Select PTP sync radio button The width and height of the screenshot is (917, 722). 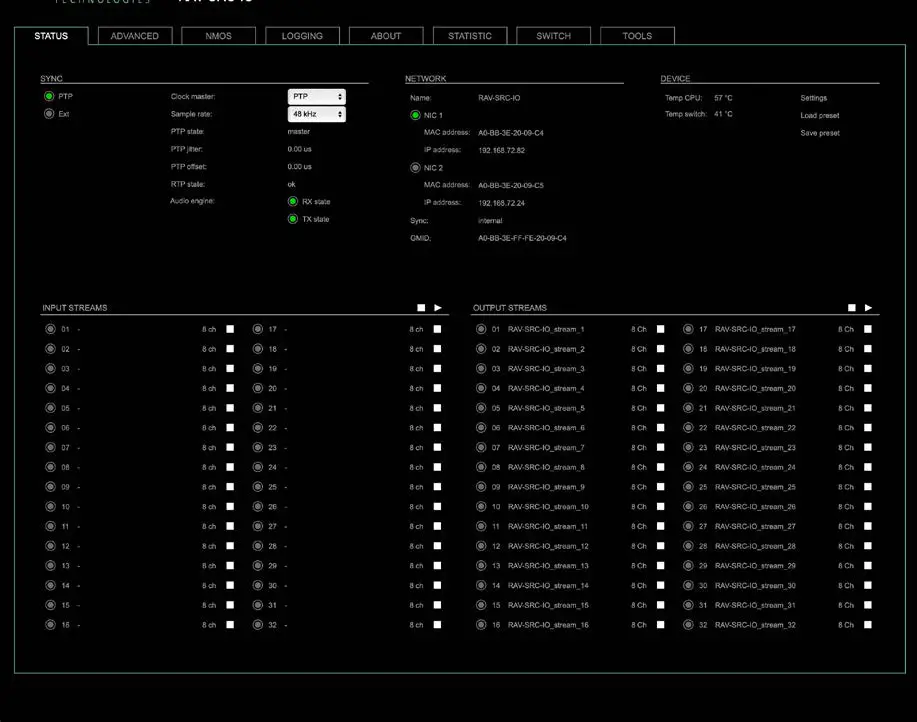(49, 96)
